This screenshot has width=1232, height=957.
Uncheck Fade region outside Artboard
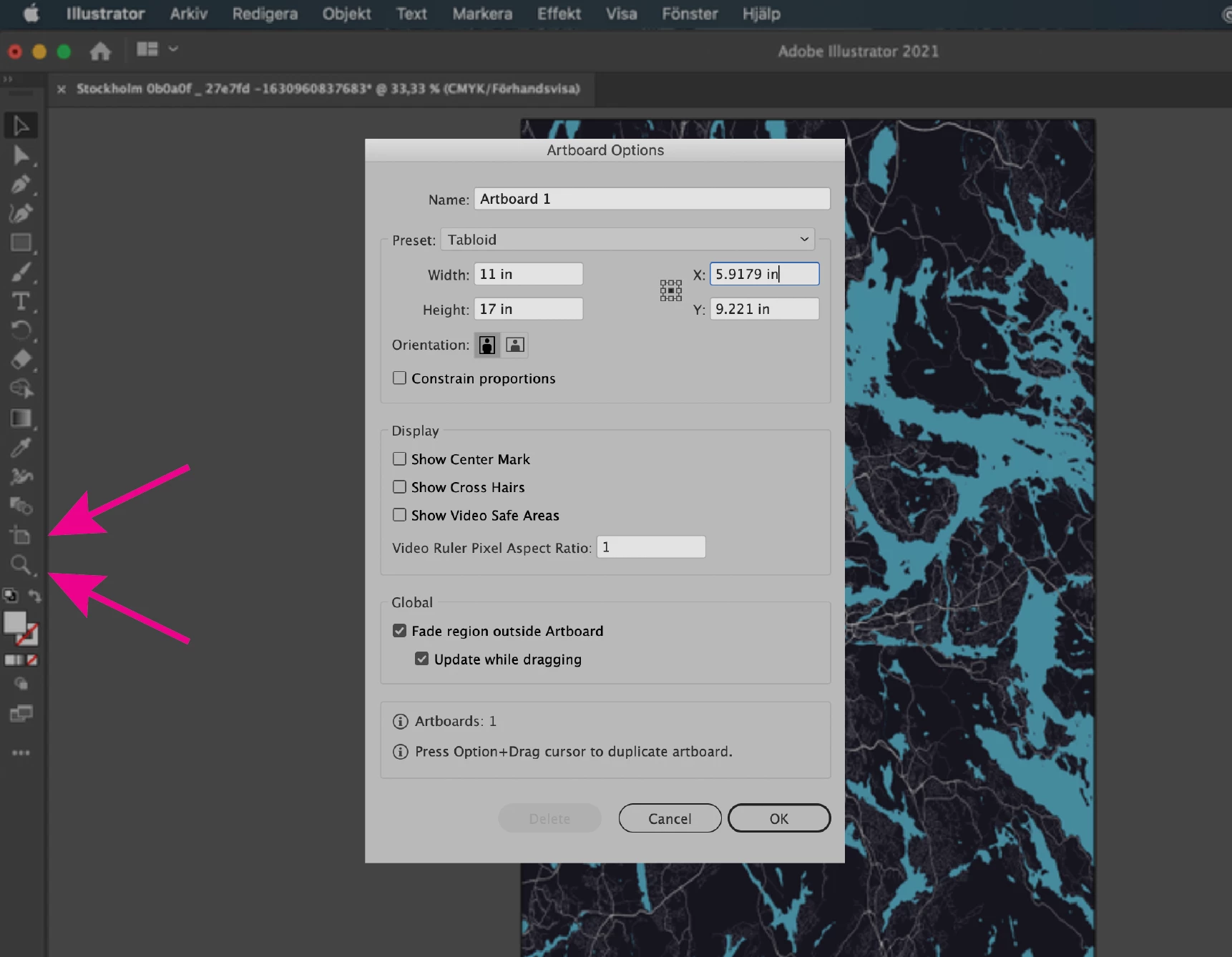click(x=399, y=630)
